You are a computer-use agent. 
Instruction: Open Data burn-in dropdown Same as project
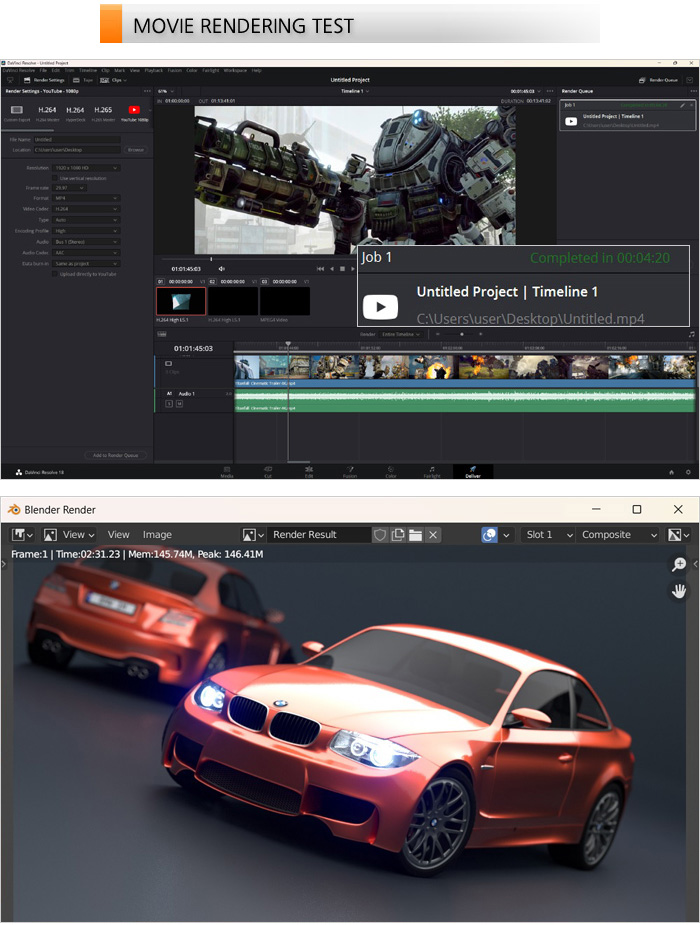86,263
